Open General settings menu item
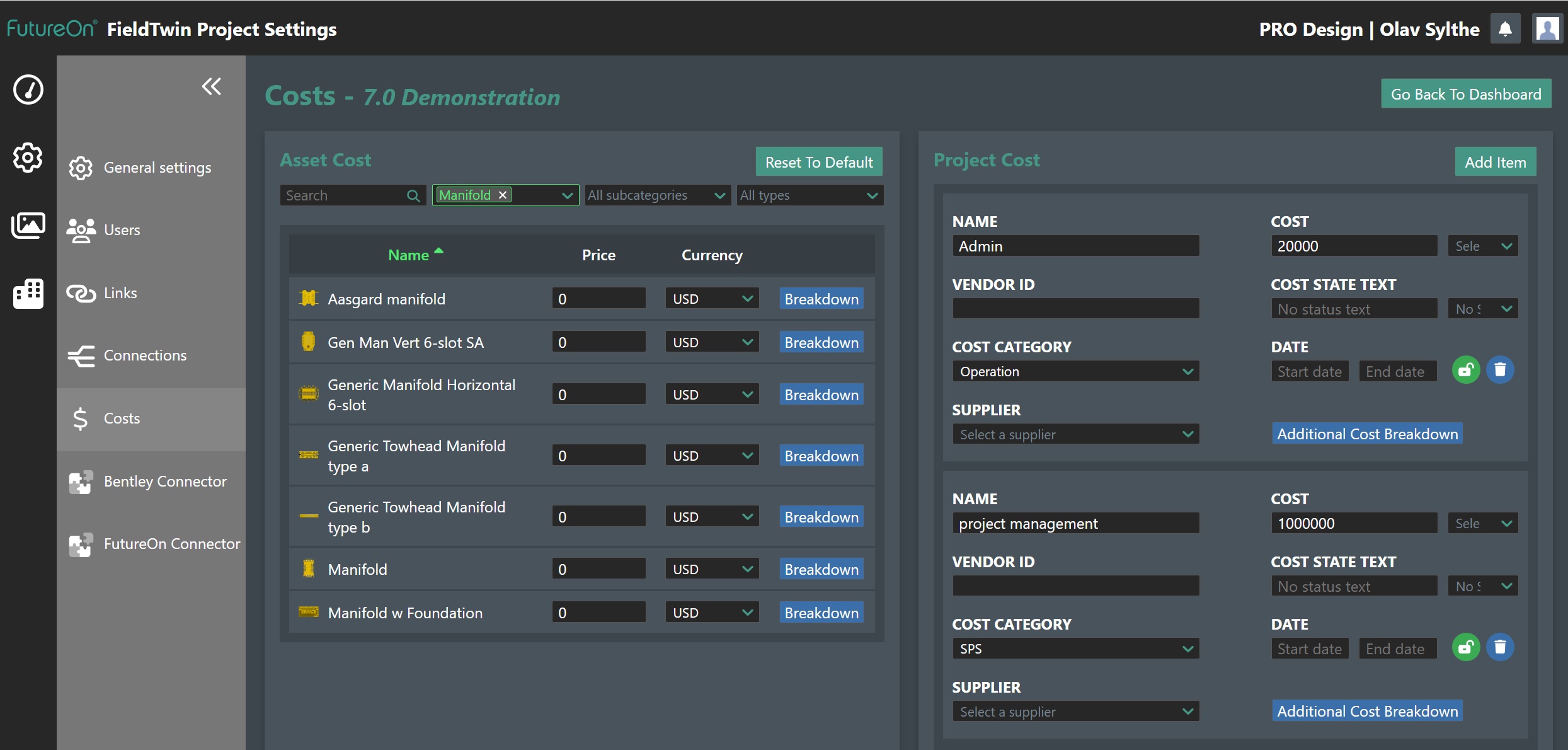This screenshot has width=1568, height=750. (x=151, y=168)
